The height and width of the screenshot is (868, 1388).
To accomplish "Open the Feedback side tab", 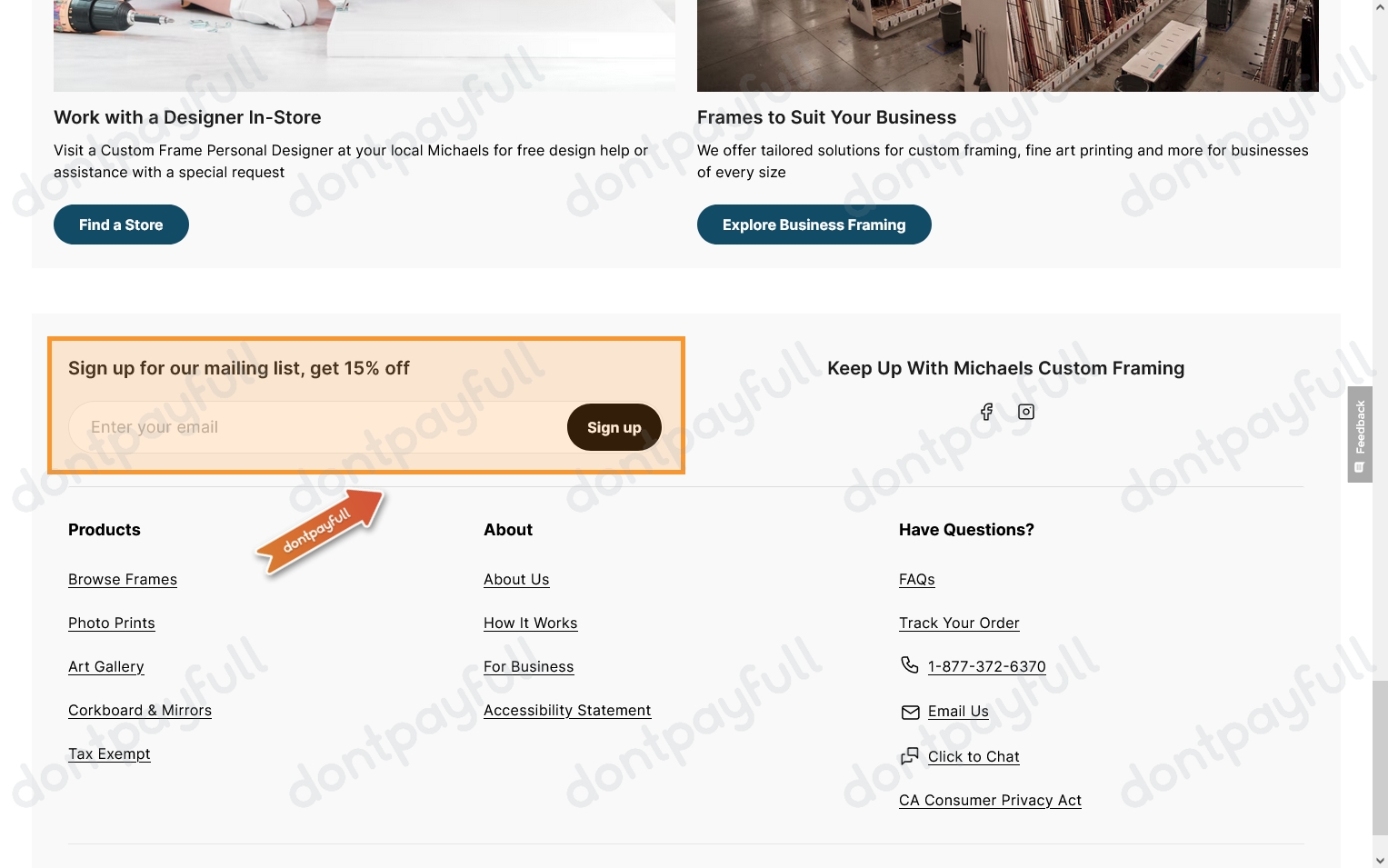I will pos(1360,434).
